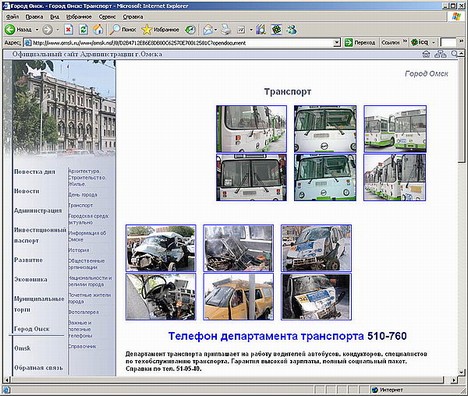Open the Сервис menu
Viewport: 468px width, 396px height.
point(107,17)
